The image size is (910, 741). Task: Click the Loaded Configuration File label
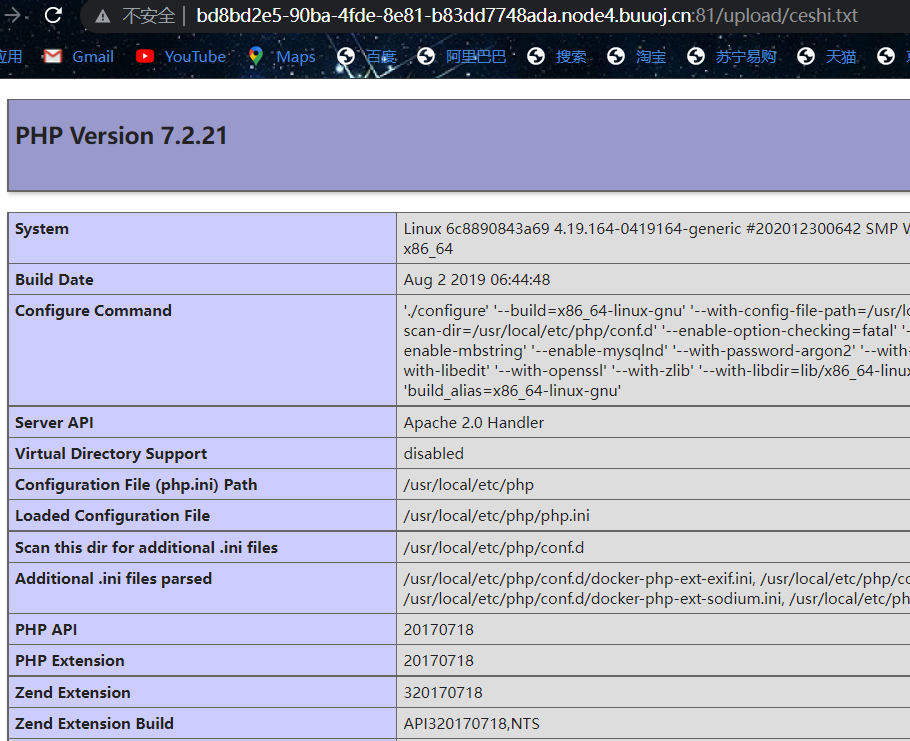coord(113,516)
